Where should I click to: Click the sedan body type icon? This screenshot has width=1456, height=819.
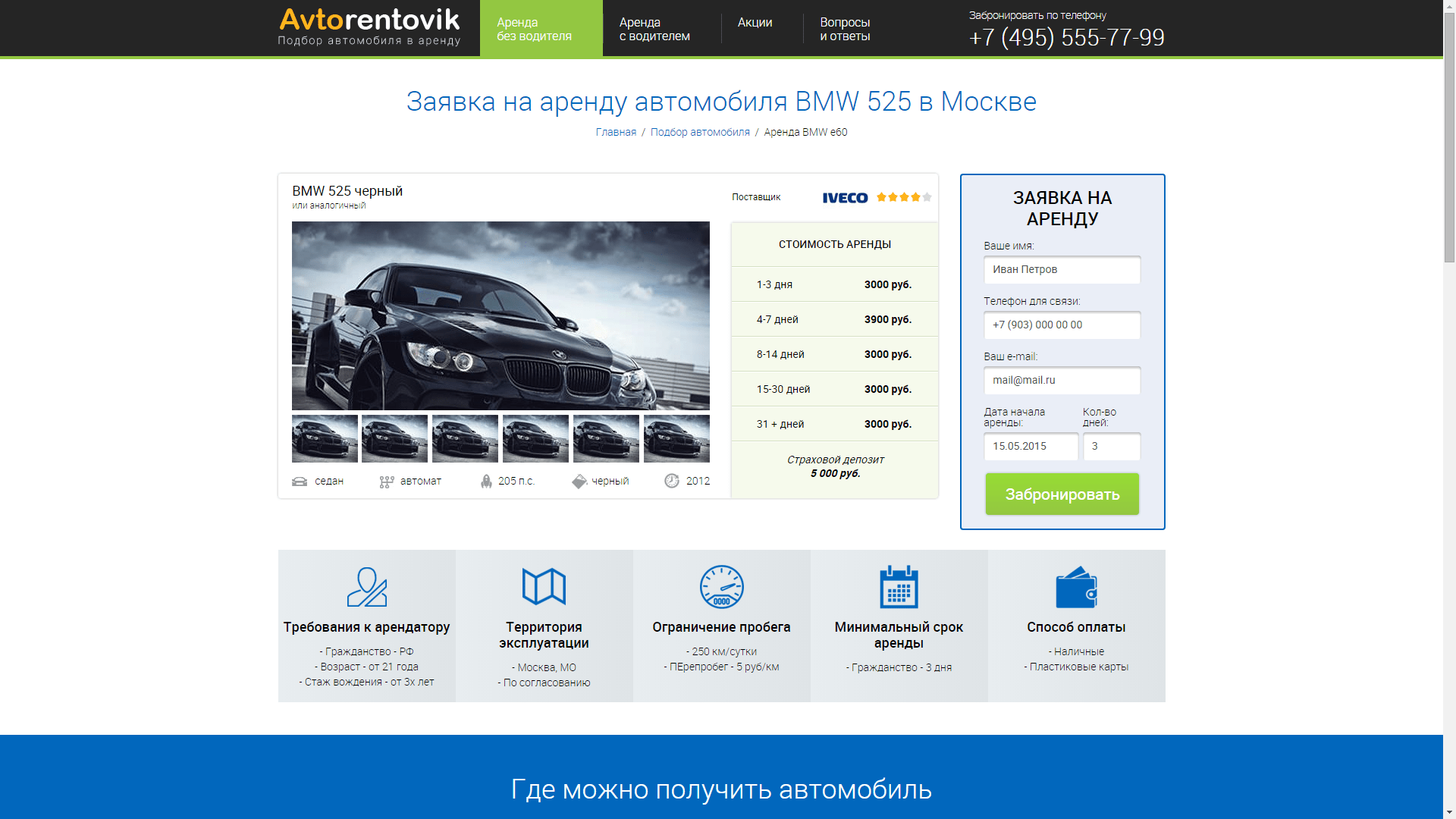300,482
